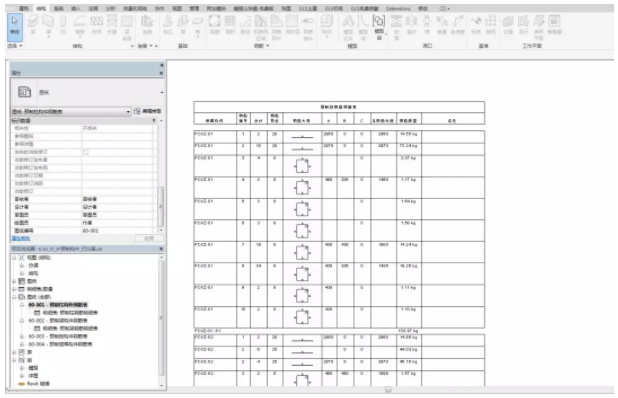Viewport: 618px width, 398px height.
Task: Select the Area reinforcement (面积) tool
Action: point(230,25)
